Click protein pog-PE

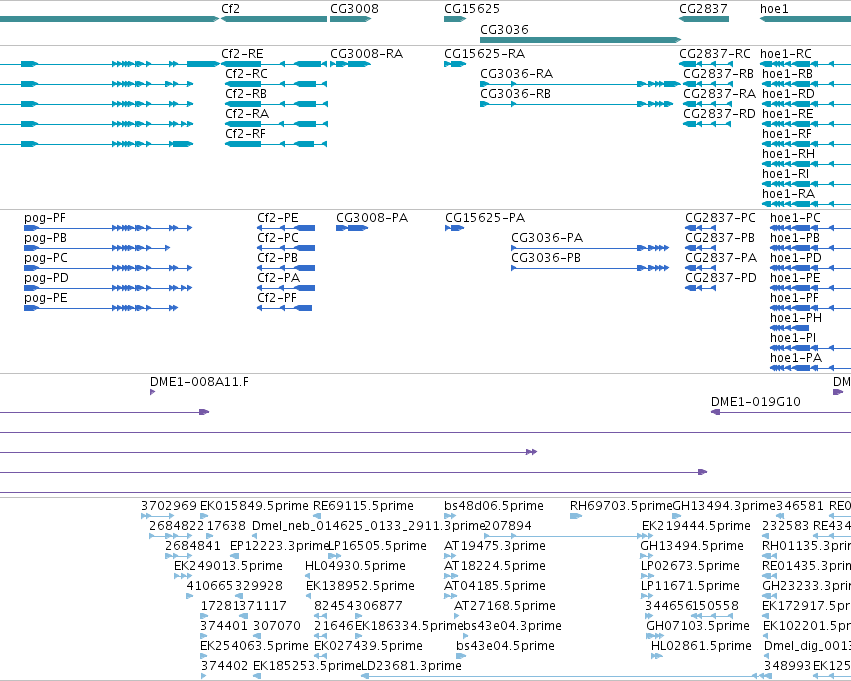[46, 298]
